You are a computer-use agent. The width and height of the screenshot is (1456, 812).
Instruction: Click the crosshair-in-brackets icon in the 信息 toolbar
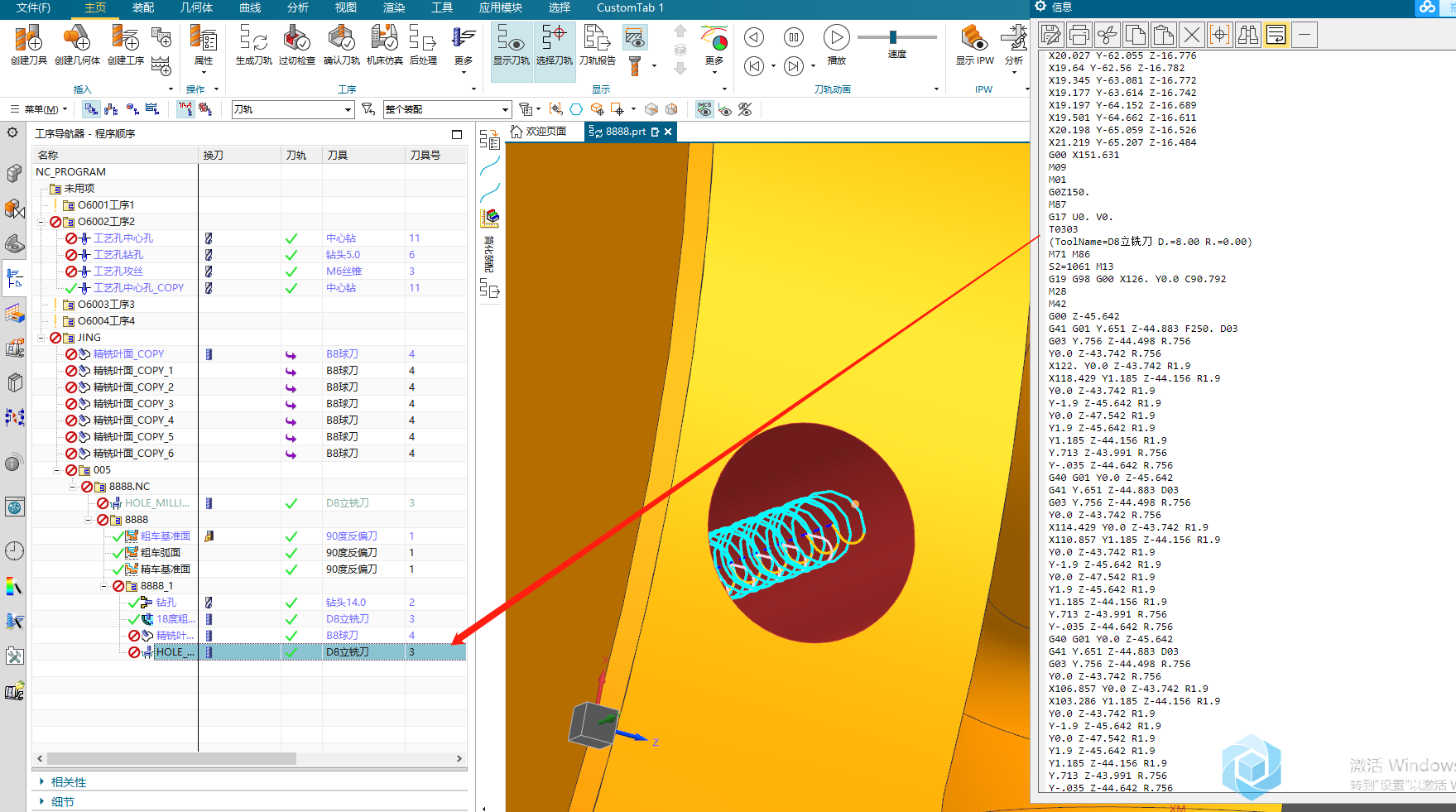point(1220,35)
